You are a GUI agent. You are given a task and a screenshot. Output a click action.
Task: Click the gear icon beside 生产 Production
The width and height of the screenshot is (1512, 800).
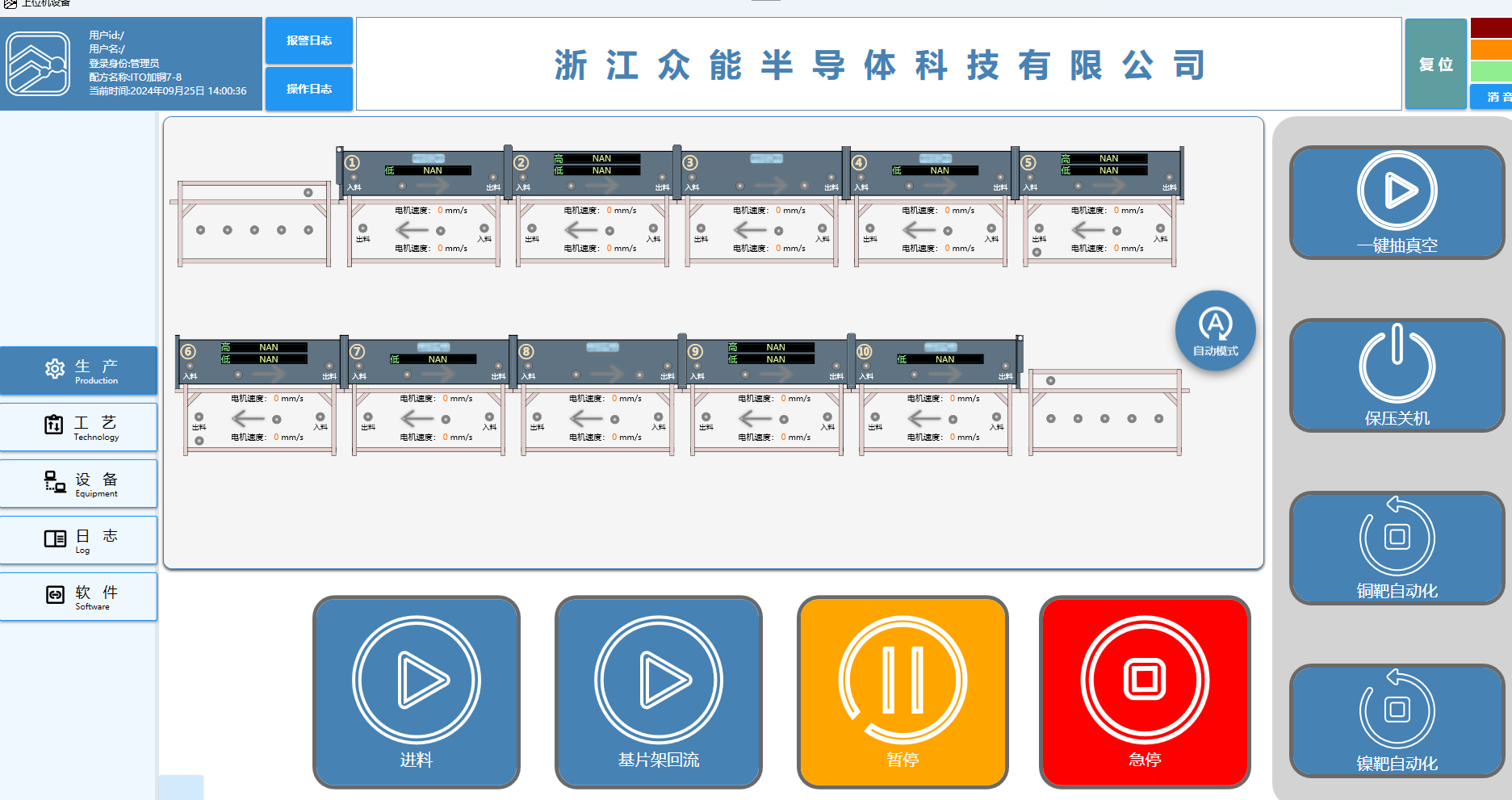[x=55, y=369]
